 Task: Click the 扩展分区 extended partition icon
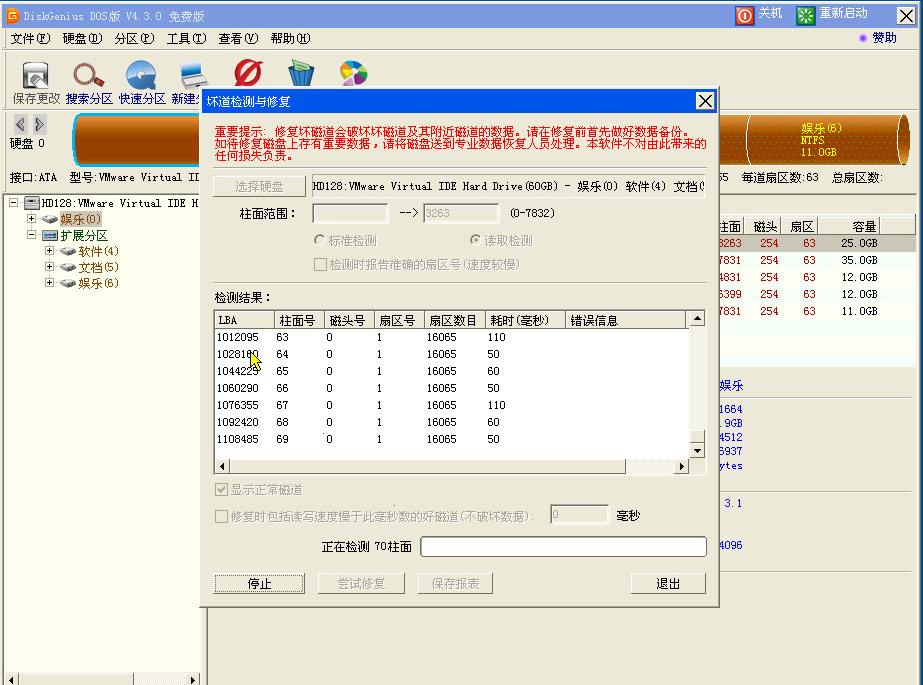point(50,235)
